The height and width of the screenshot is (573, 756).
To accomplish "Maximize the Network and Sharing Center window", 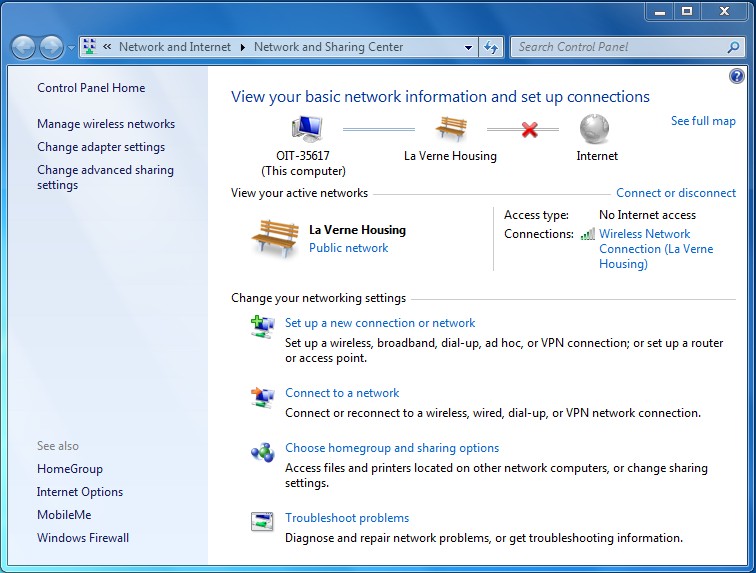I will (x=687, y=12).
